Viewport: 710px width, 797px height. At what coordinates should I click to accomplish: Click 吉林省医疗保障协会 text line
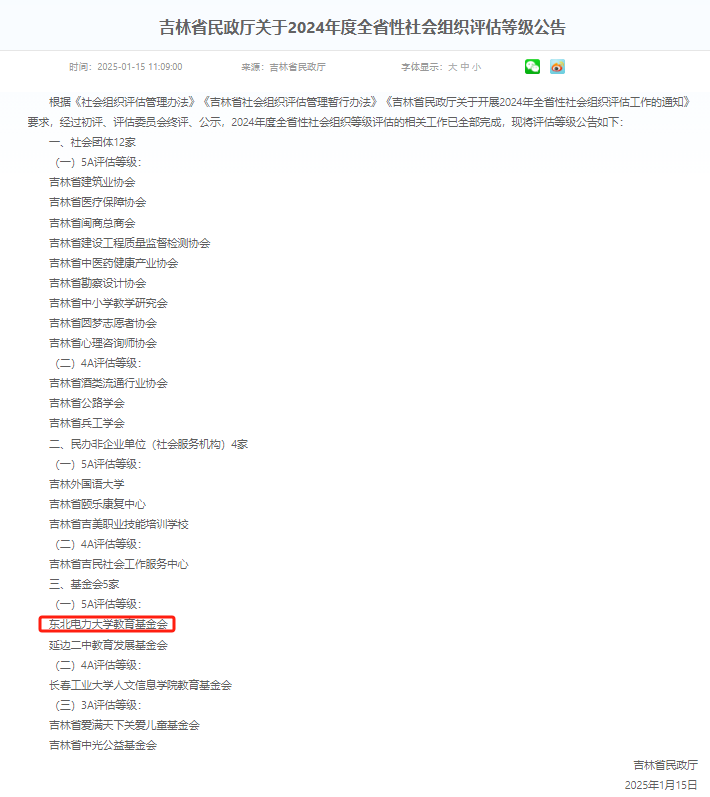coord(98,202)
